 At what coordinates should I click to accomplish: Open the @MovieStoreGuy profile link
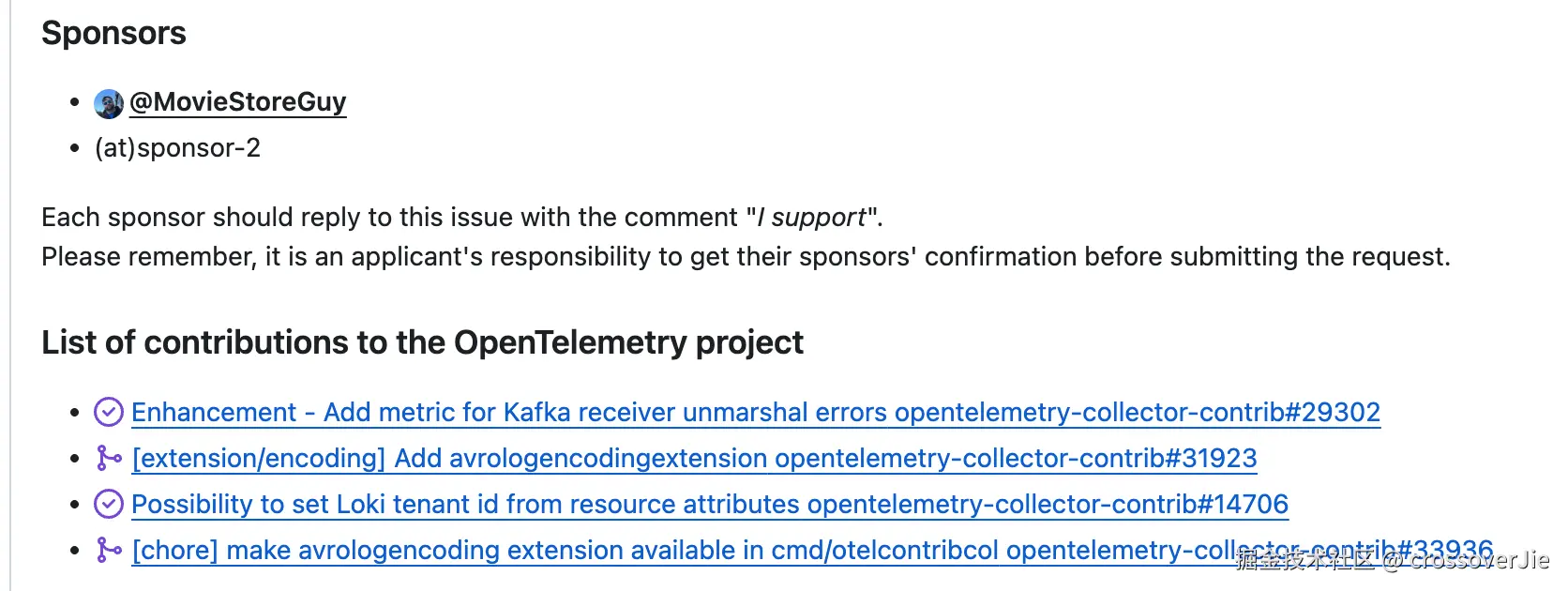point(238,101)
